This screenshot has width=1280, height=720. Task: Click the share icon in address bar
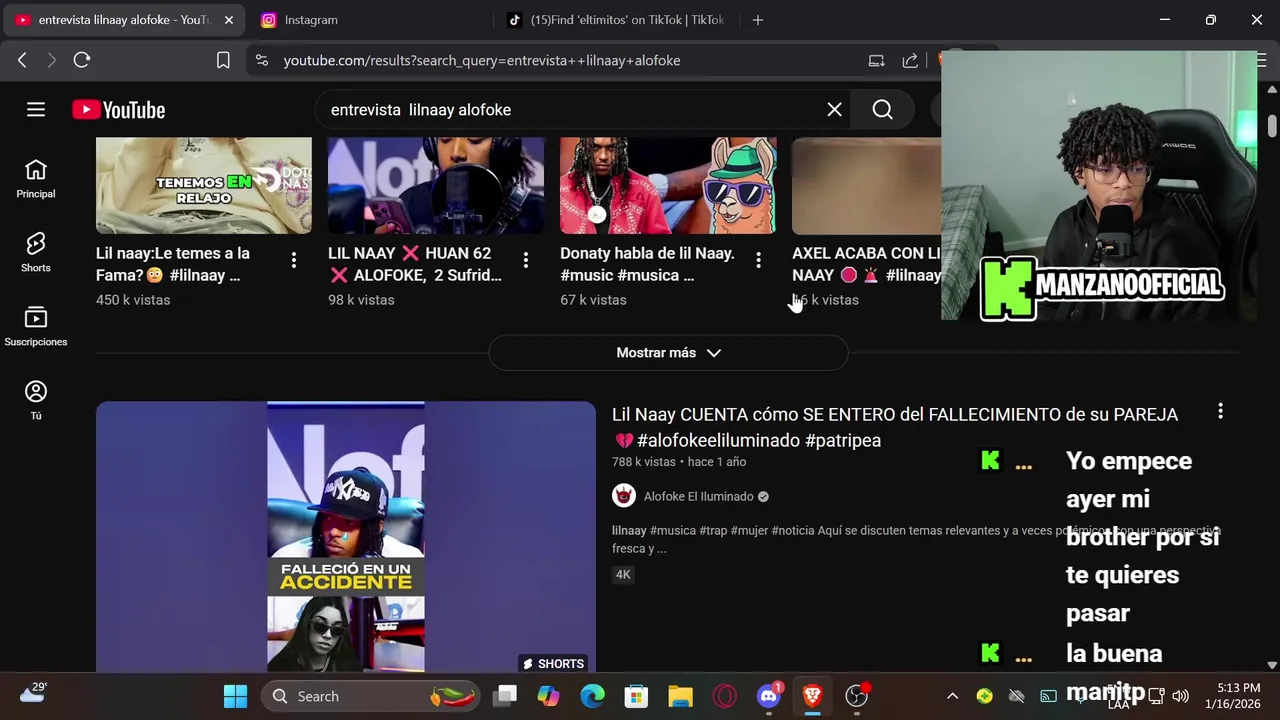point(910,60)
